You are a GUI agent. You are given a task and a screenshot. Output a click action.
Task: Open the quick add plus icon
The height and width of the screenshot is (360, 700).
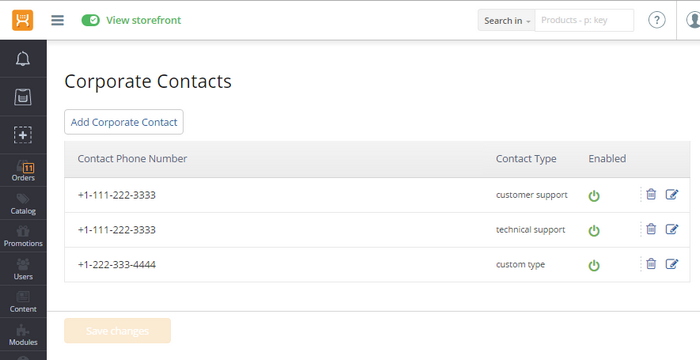tap(23, 135)
